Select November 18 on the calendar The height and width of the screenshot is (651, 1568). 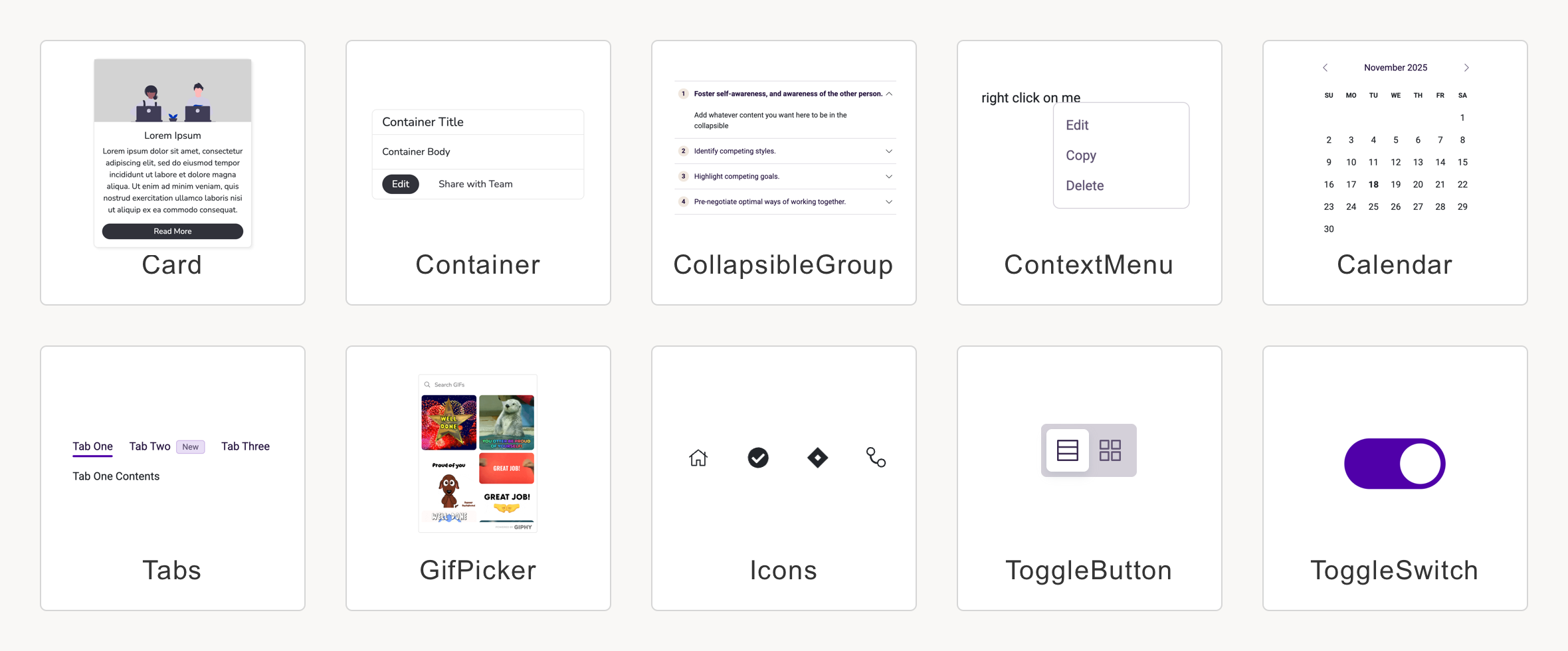click(1373, 185)
